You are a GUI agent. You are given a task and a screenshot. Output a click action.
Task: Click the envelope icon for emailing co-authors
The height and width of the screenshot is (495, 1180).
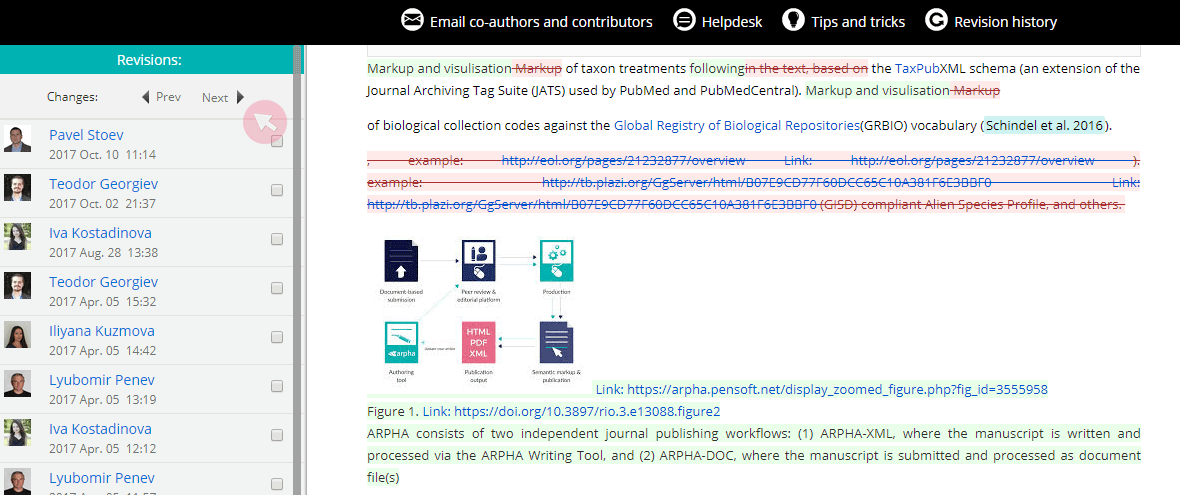tap(412, 20)
